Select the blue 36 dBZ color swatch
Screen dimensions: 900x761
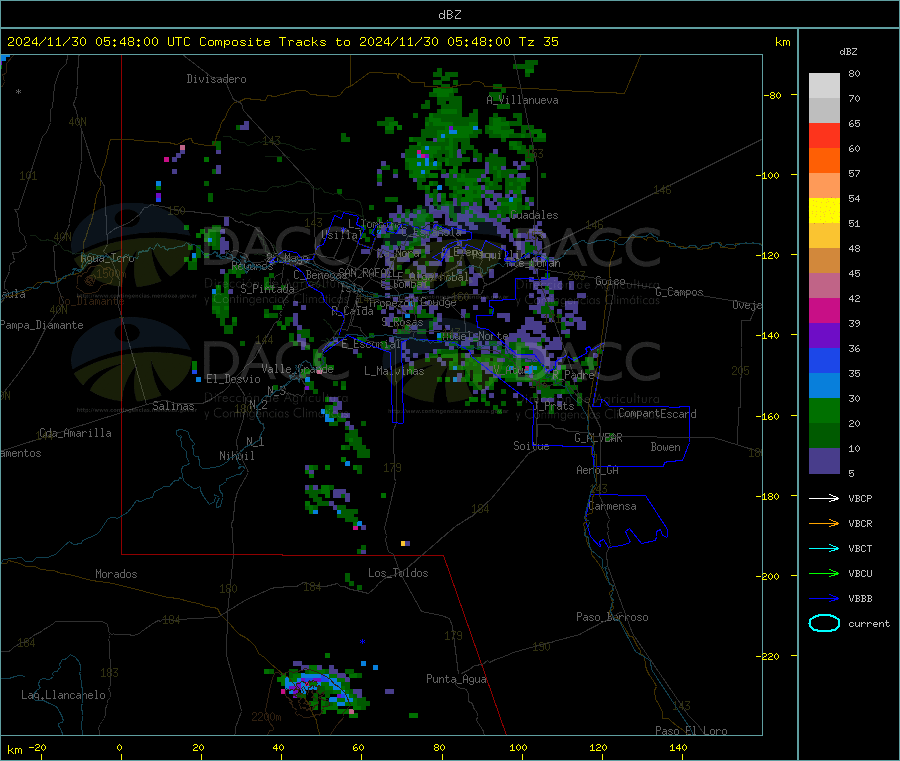(x=824, y=361)
